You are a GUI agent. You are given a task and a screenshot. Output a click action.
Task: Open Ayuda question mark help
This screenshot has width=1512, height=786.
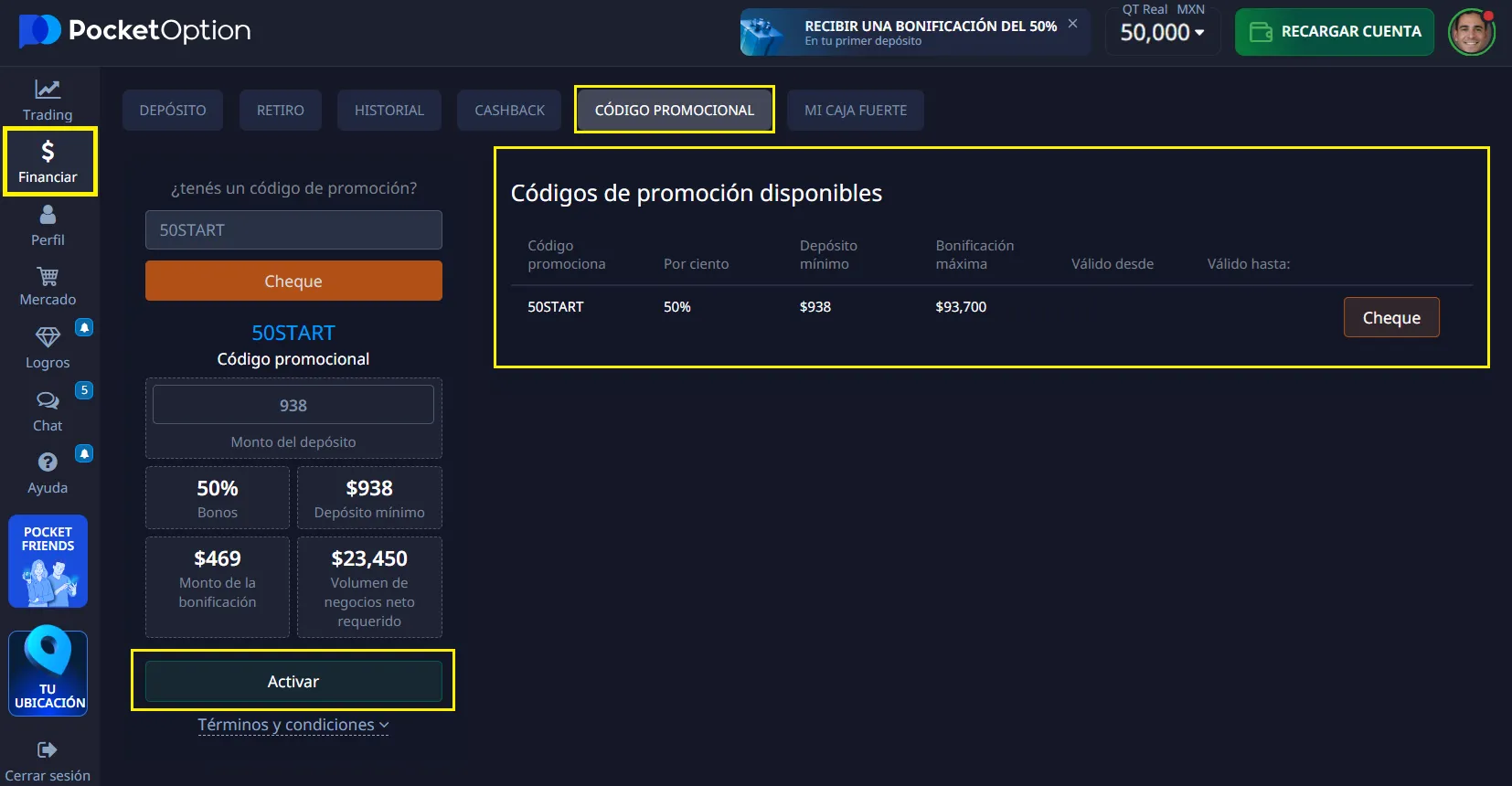click(x=48, y=473)
